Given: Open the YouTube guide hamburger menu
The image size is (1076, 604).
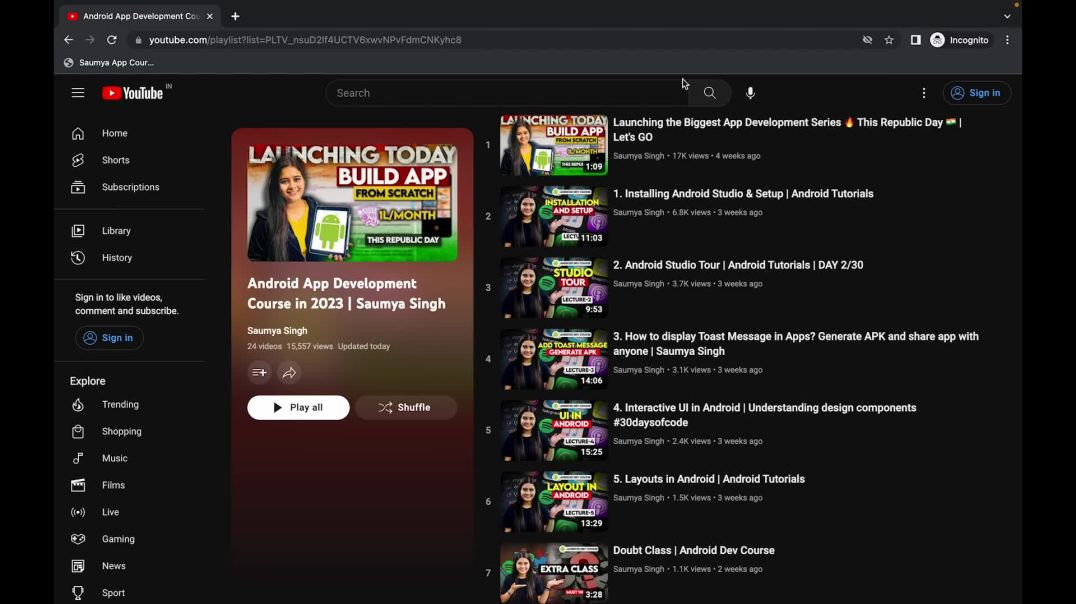Looking at the screenshot, I should coord(78,92).
